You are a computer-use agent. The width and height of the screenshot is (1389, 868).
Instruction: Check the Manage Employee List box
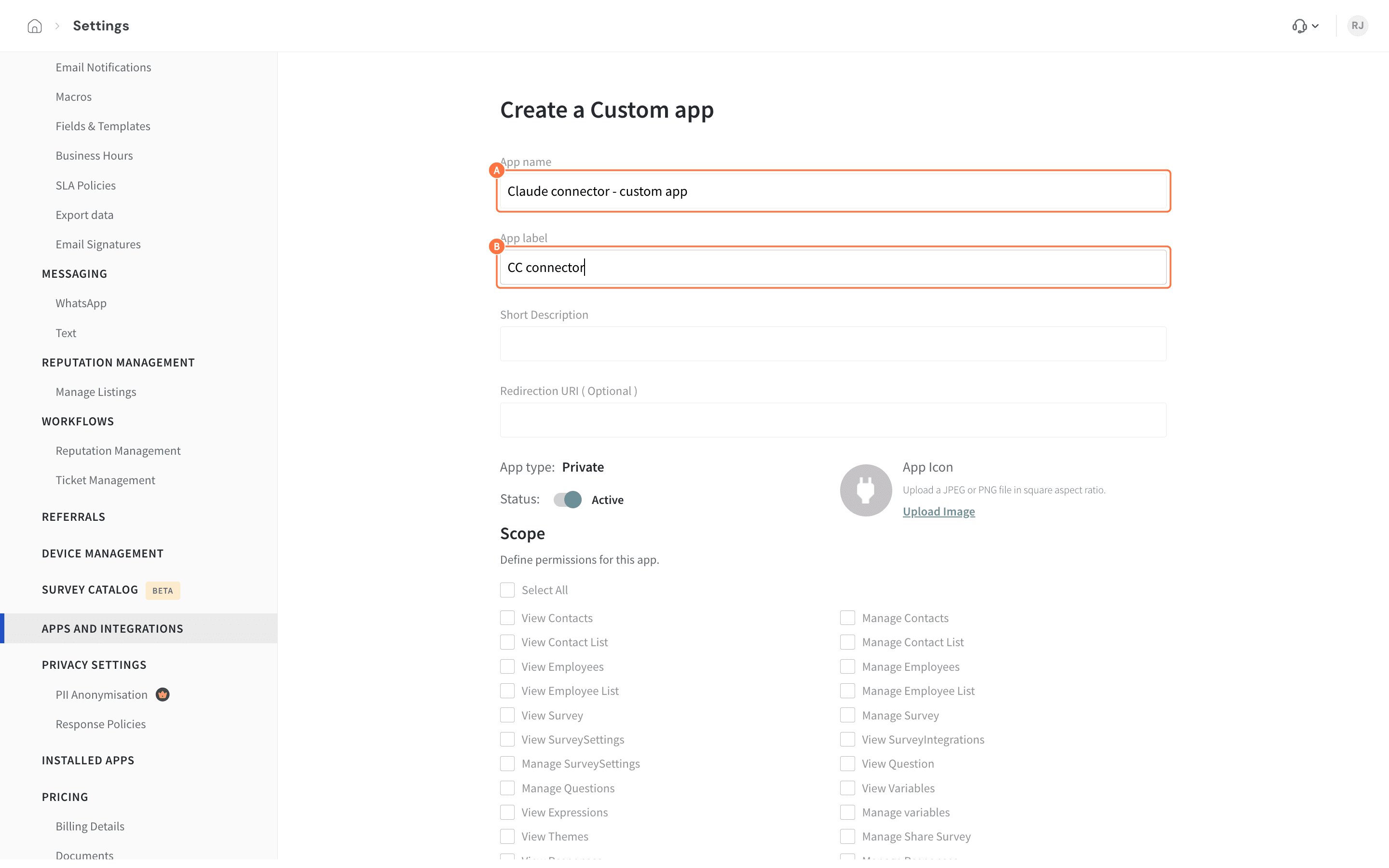click(x=847, y=691)
